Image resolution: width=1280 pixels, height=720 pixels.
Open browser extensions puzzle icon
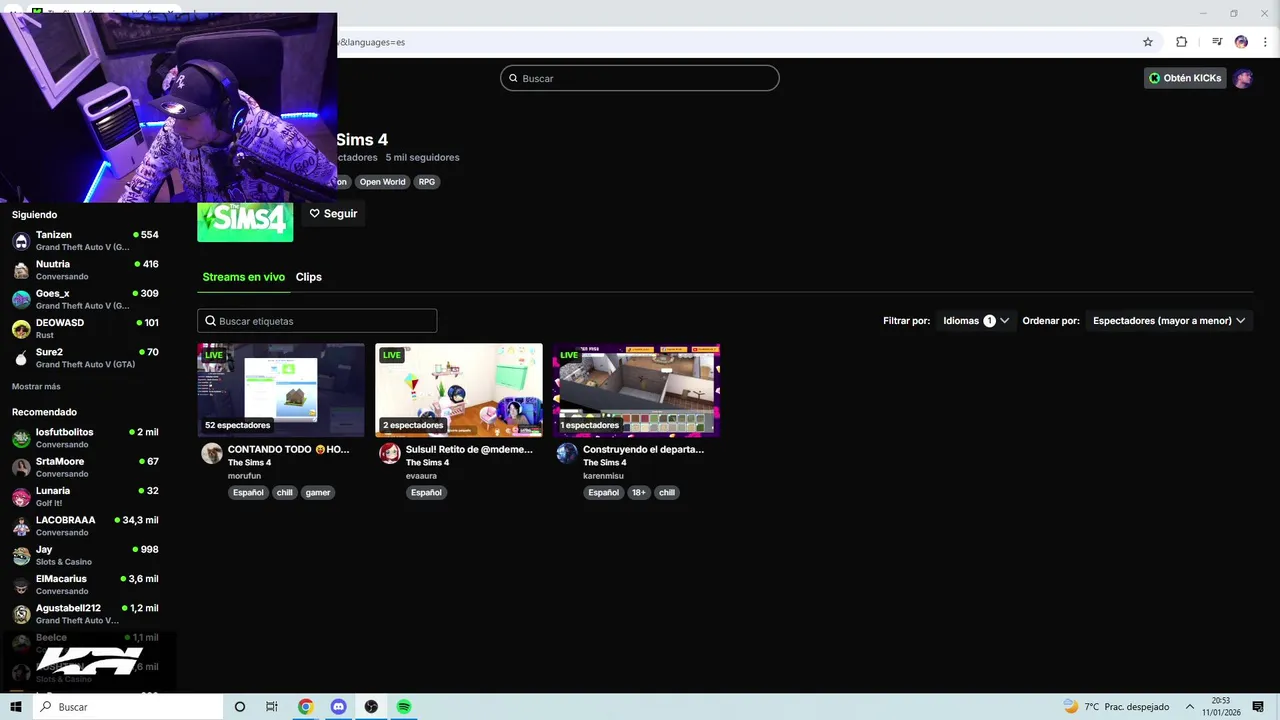pos(1181,42)
